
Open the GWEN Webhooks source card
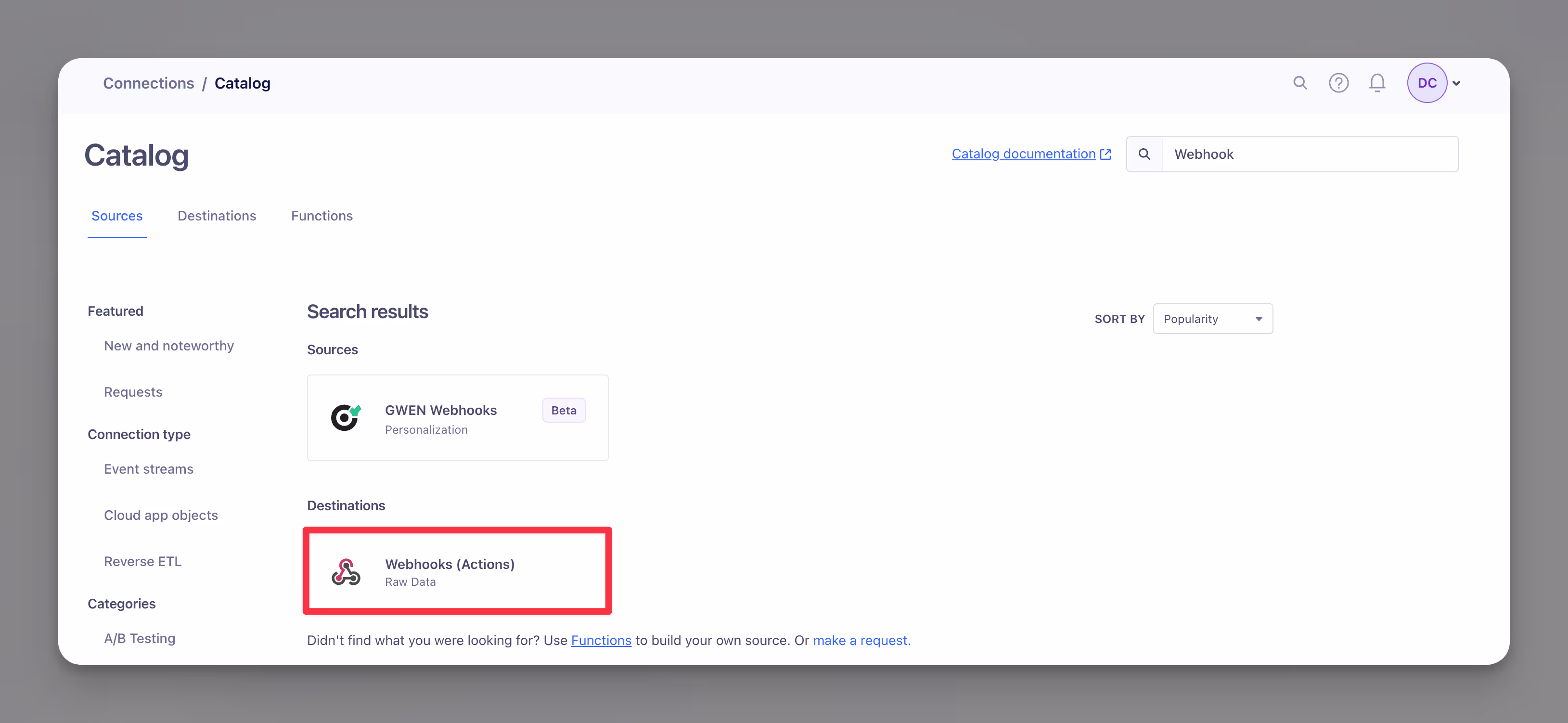pyautogui.click(x=458, y=417)
